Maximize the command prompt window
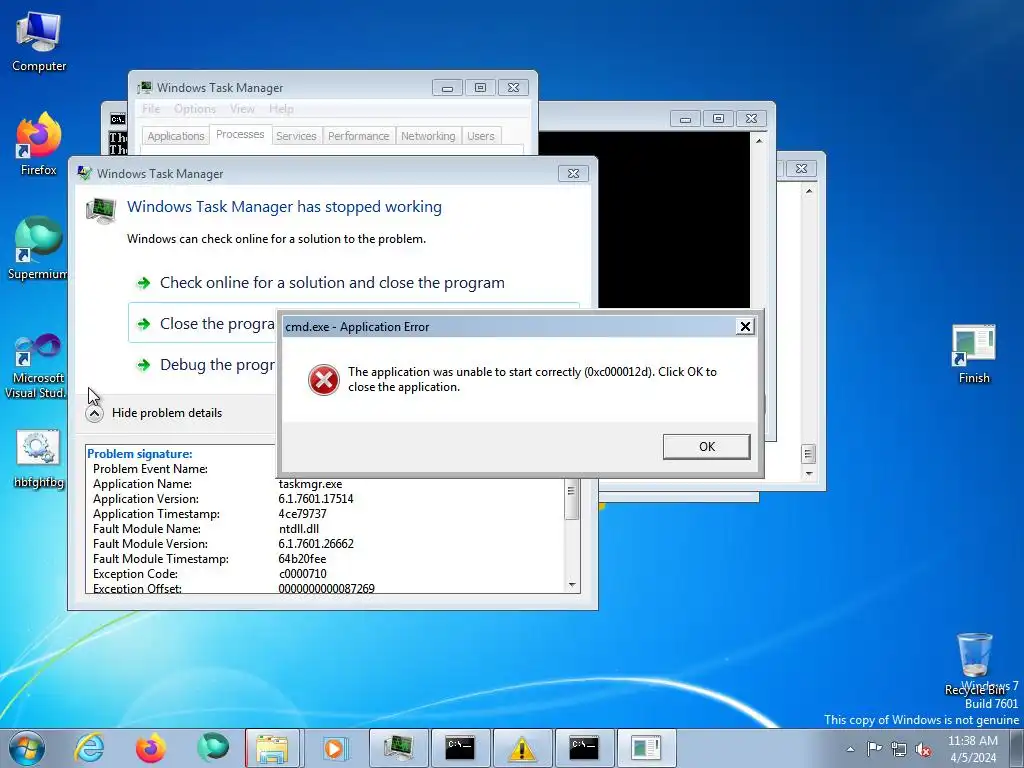Screen dimensions: 1024x768 pyautogui.click(x=718, y=118)
